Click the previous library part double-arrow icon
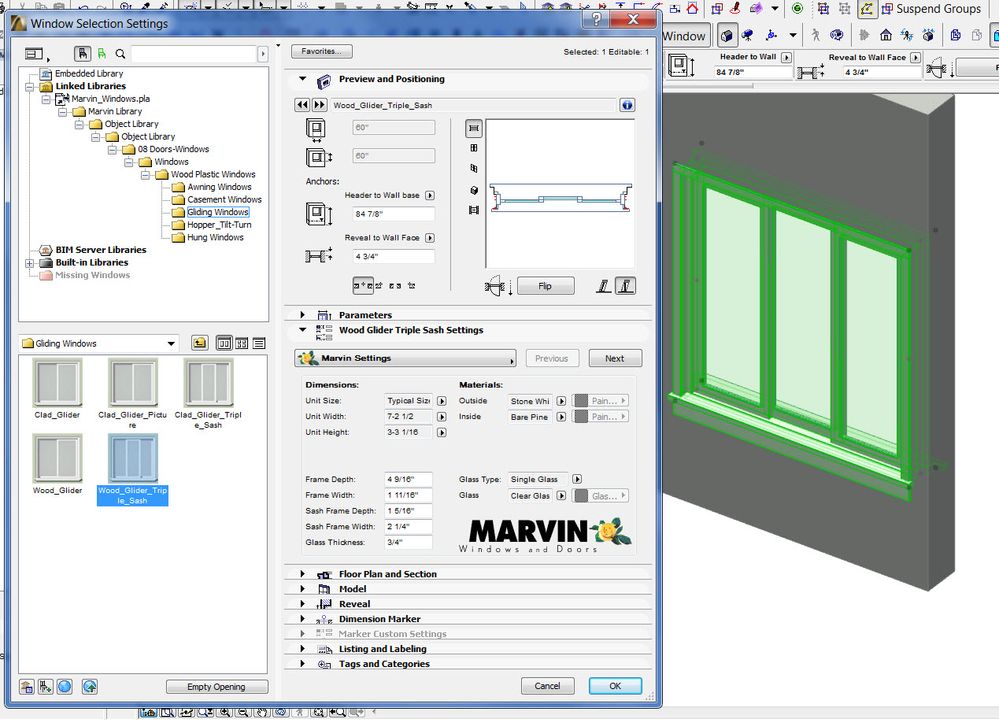 click(x=301, y=105)
